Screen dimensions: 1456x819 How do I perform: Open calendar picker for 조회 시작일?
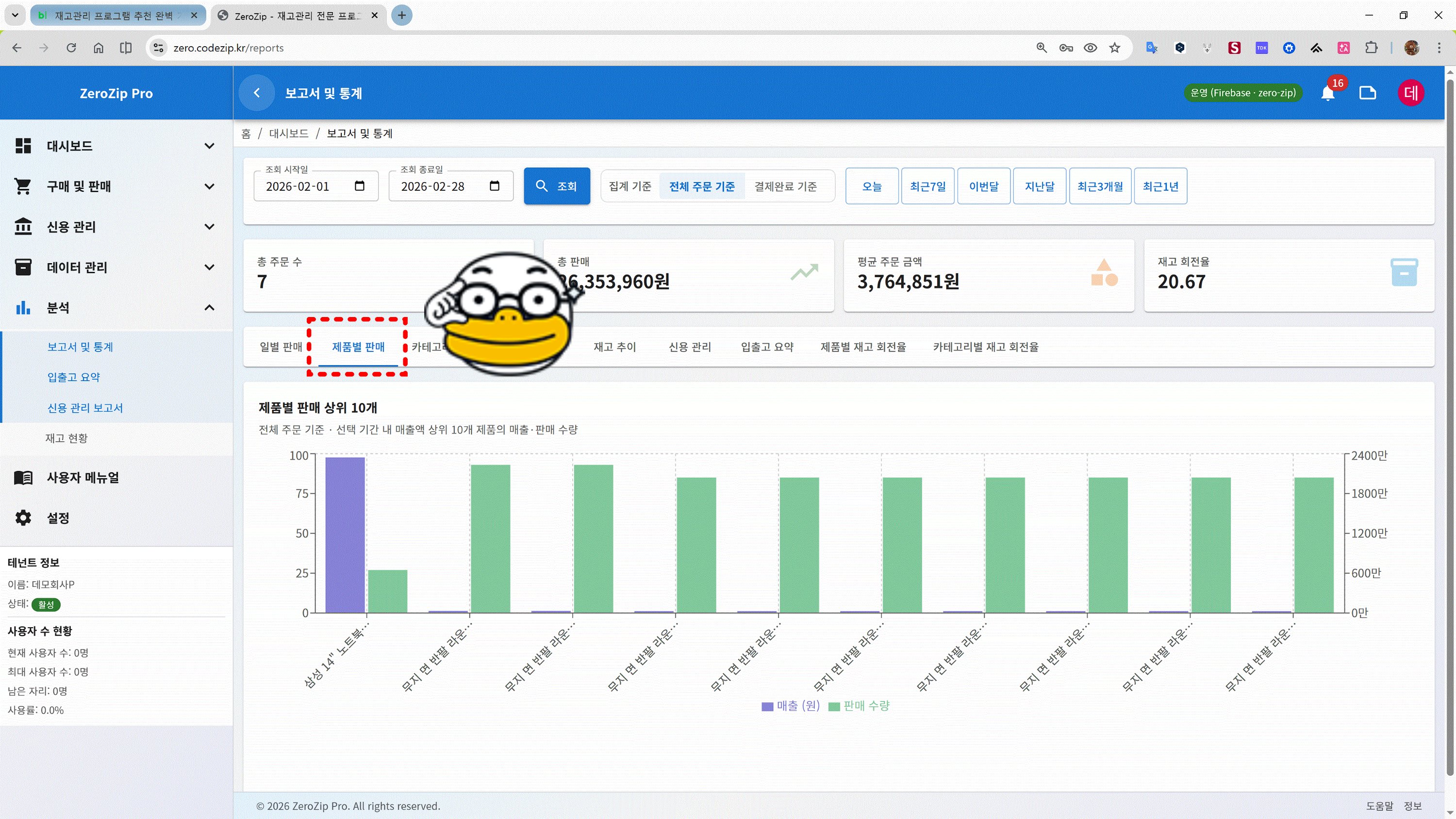coord(360,186)
